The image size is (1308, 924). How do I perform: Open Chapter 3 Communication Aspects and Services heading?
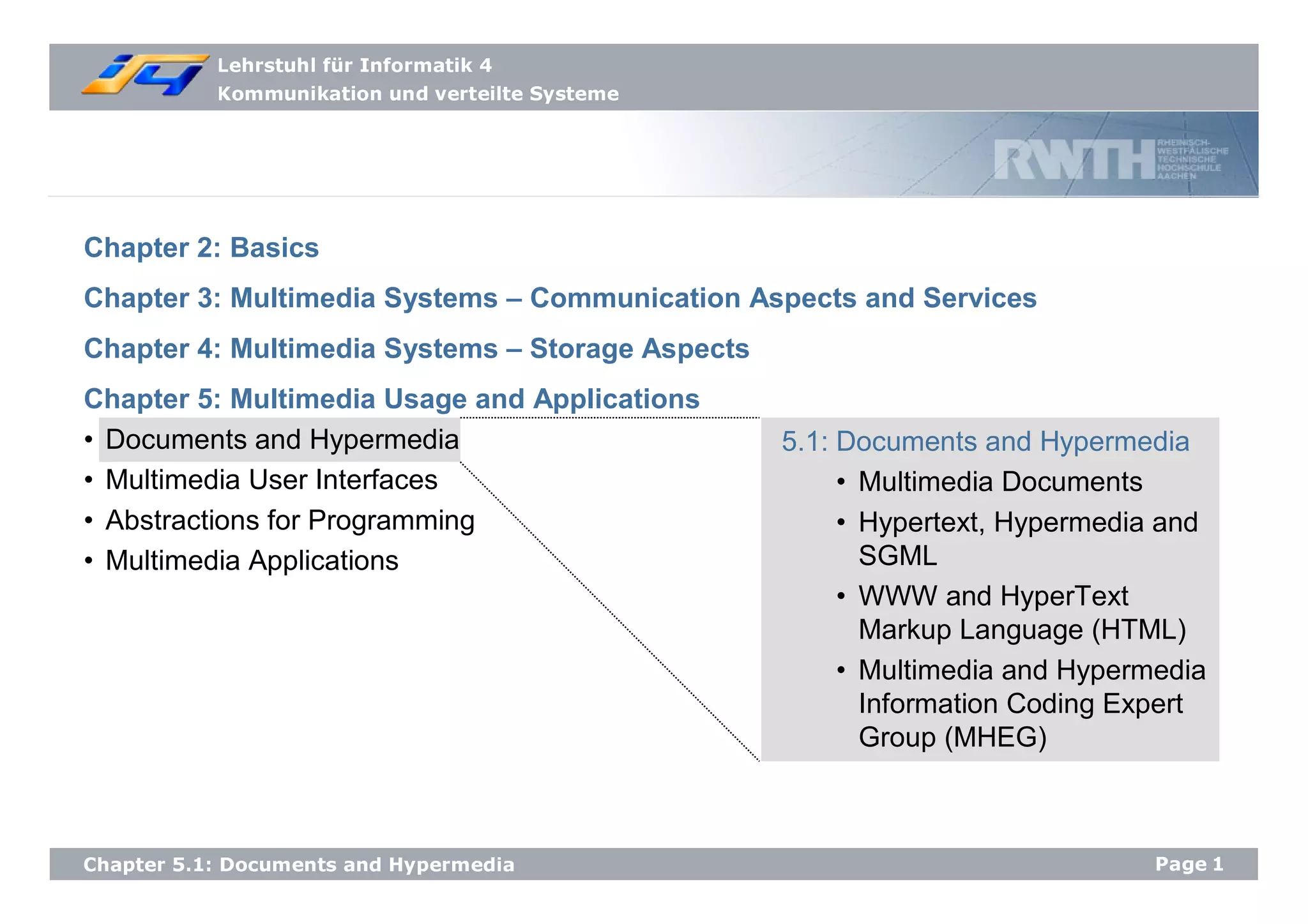point(559,298)
